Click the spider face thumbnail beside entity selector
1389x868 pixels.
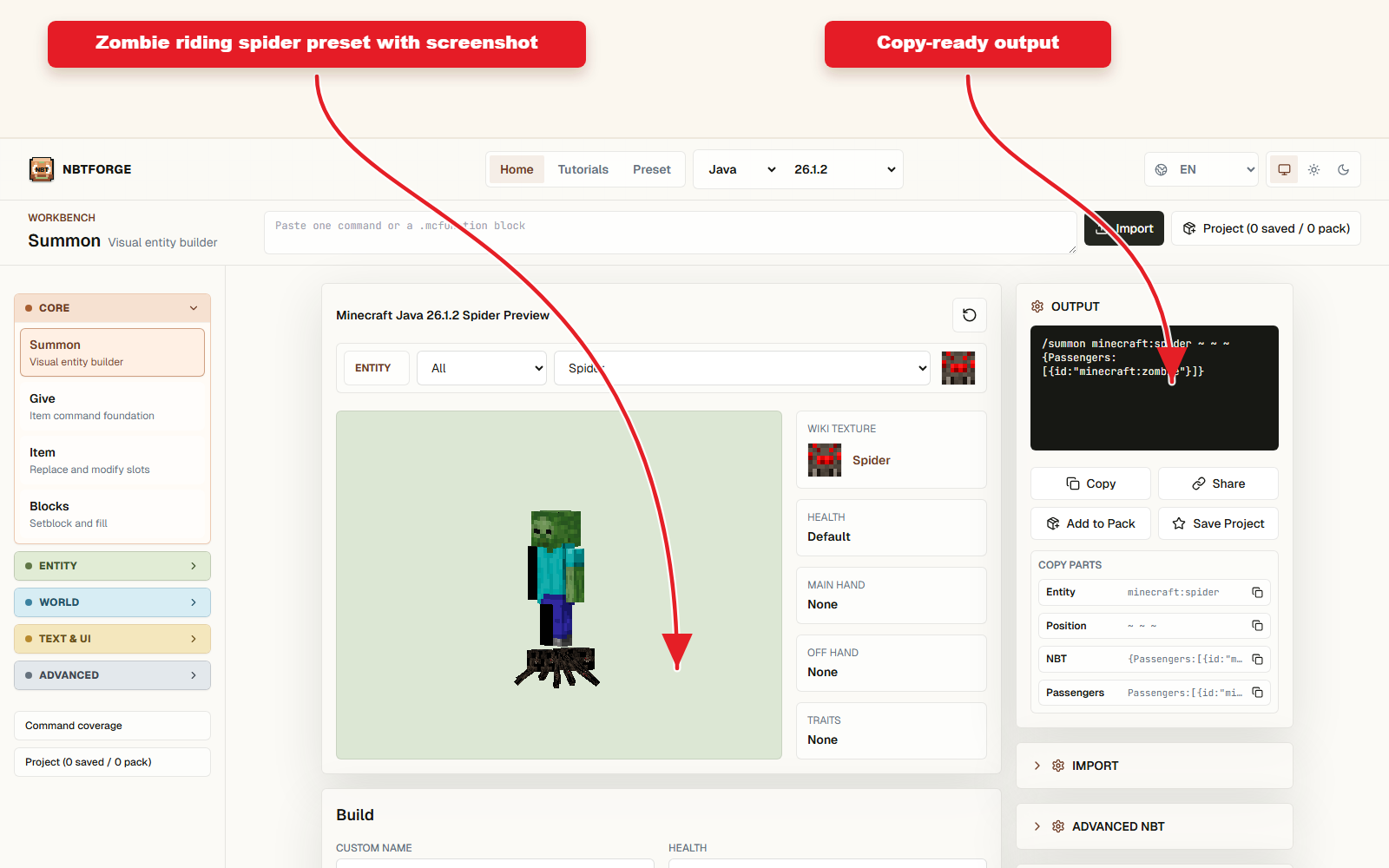coord(958,368)
